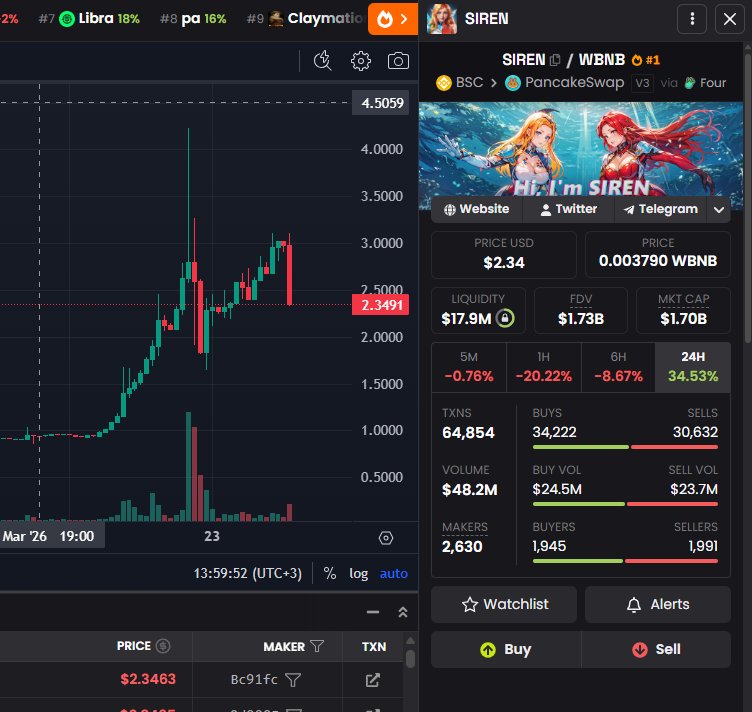Click the trending #8 pa token
The height and width of the screenshot is (712, 752).
point(193,19)
